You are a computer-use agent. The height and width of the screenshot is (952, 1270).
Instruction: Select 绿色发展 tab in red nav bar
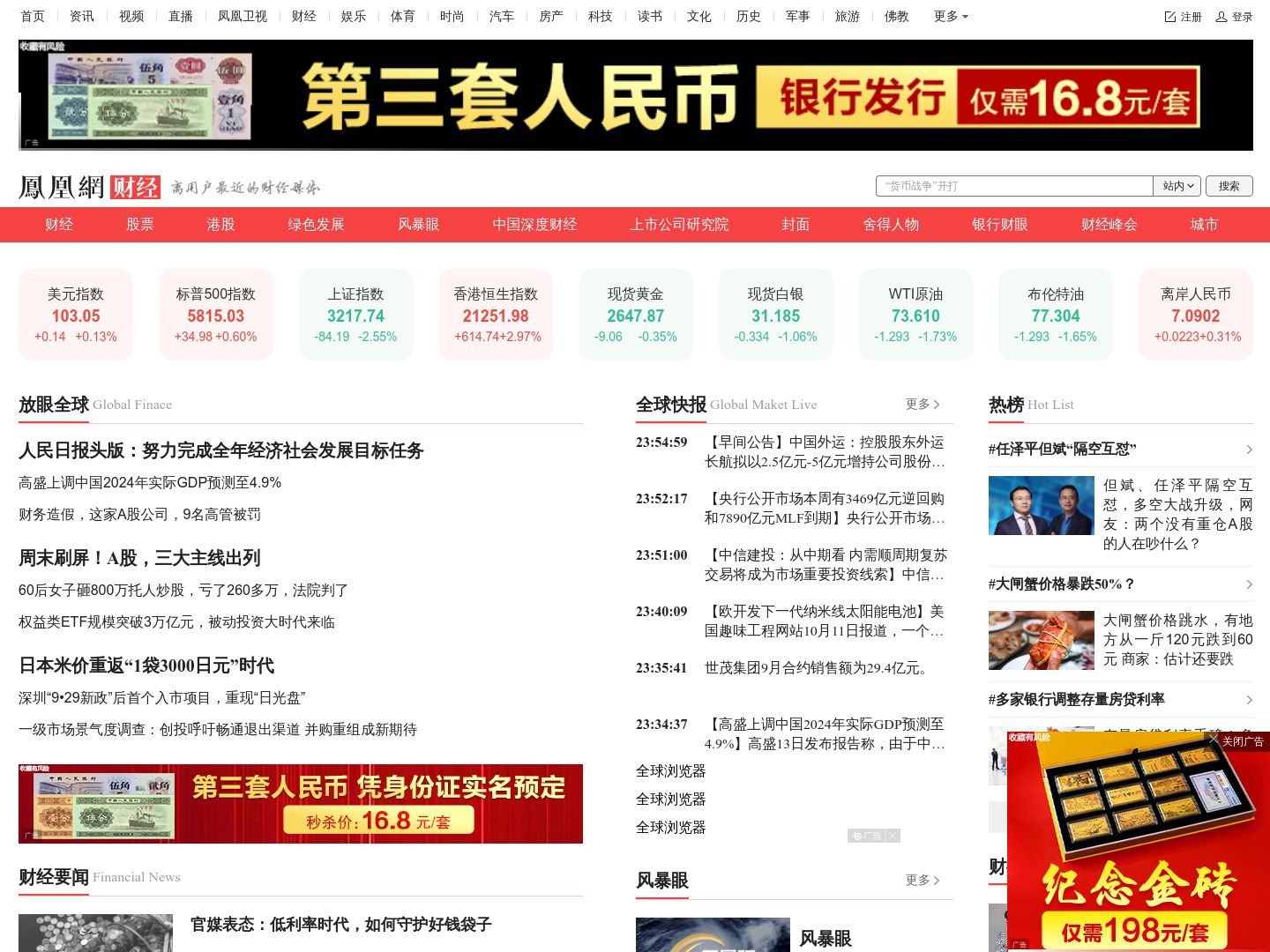(x=316, y=225)
